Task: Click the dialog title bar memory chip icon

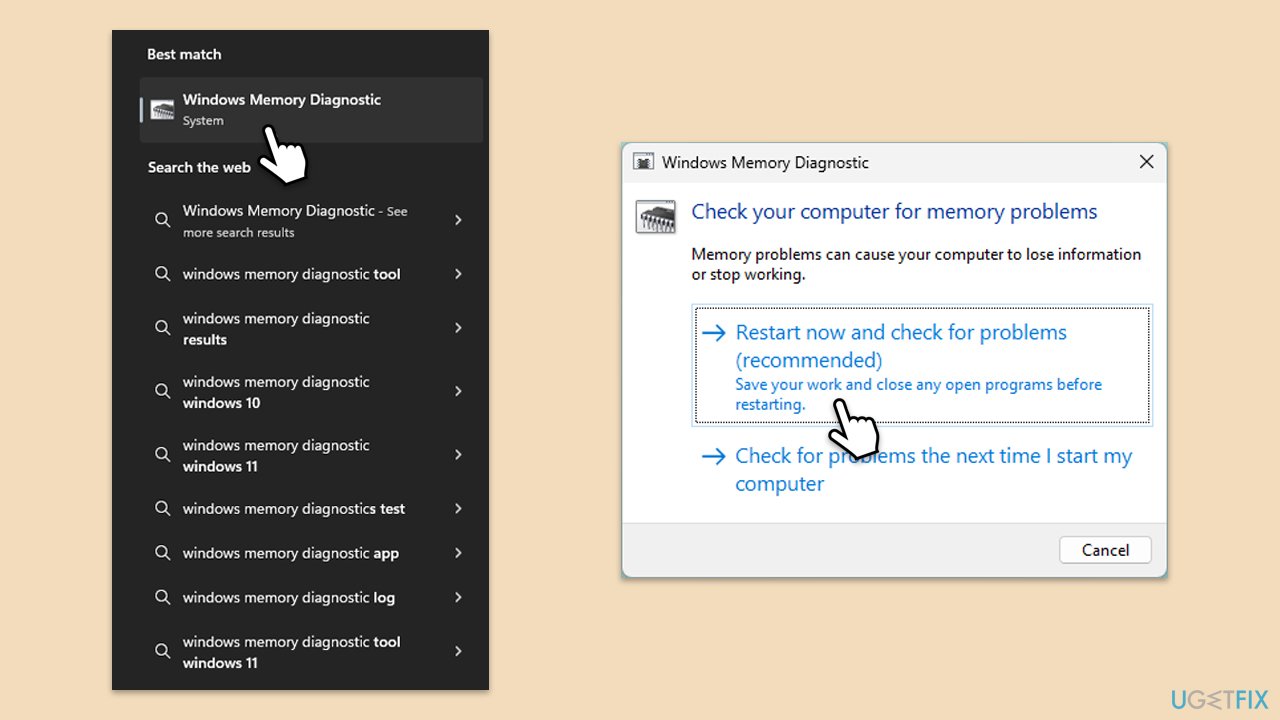Action: pos(644,162)
